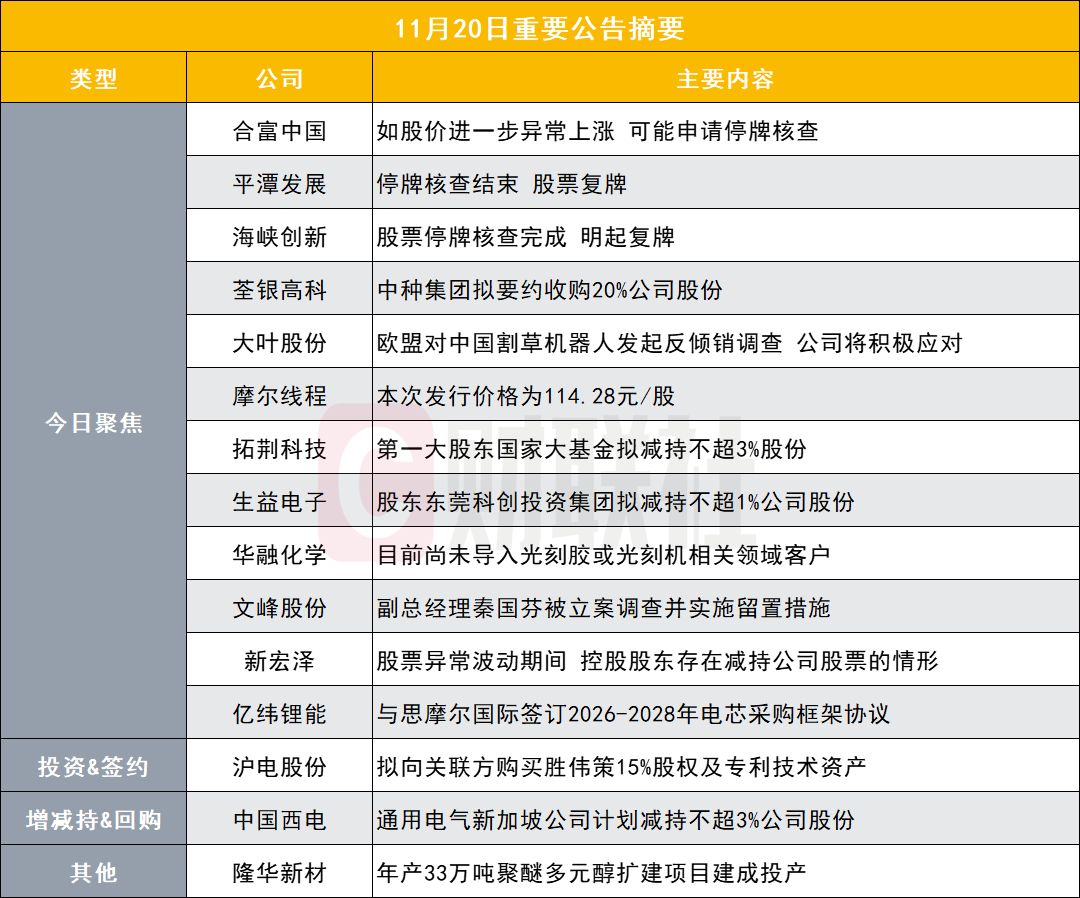Select company cell '隆华新材'
The image size is (1080, 898).
point(280,872)
